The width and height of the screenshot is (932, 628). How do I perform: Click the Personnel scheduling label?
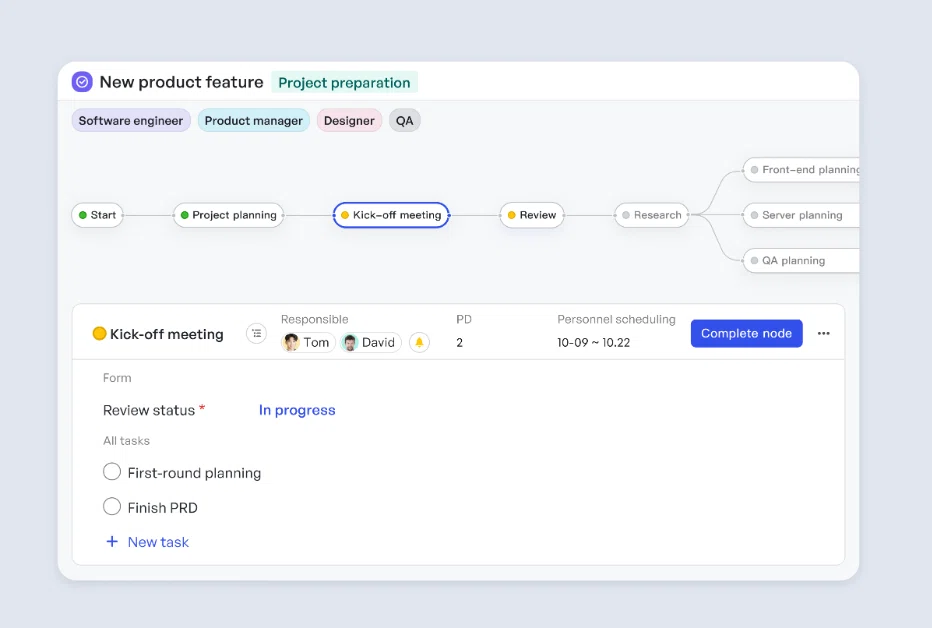click(616, 320)
